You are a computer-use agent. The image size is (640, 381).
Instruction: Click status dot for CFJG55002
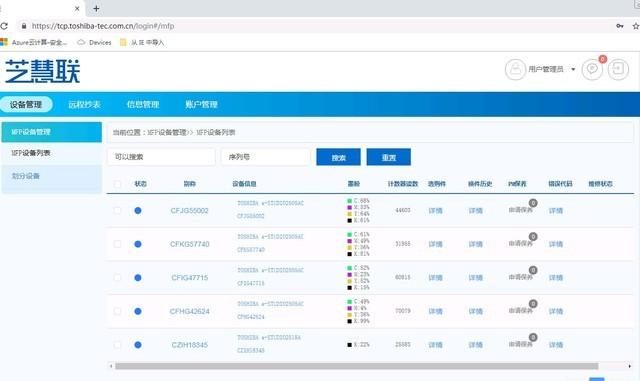point(138,210)
